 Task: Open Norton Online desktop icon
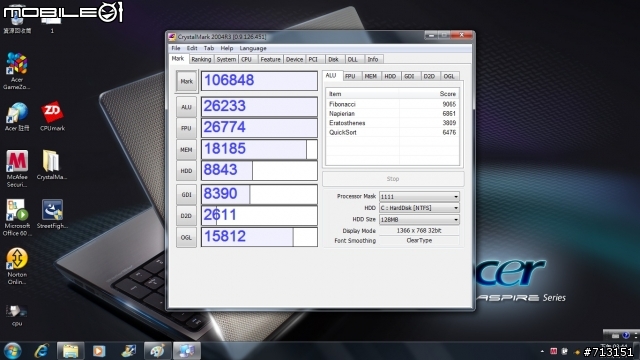[x=17, y=266]
